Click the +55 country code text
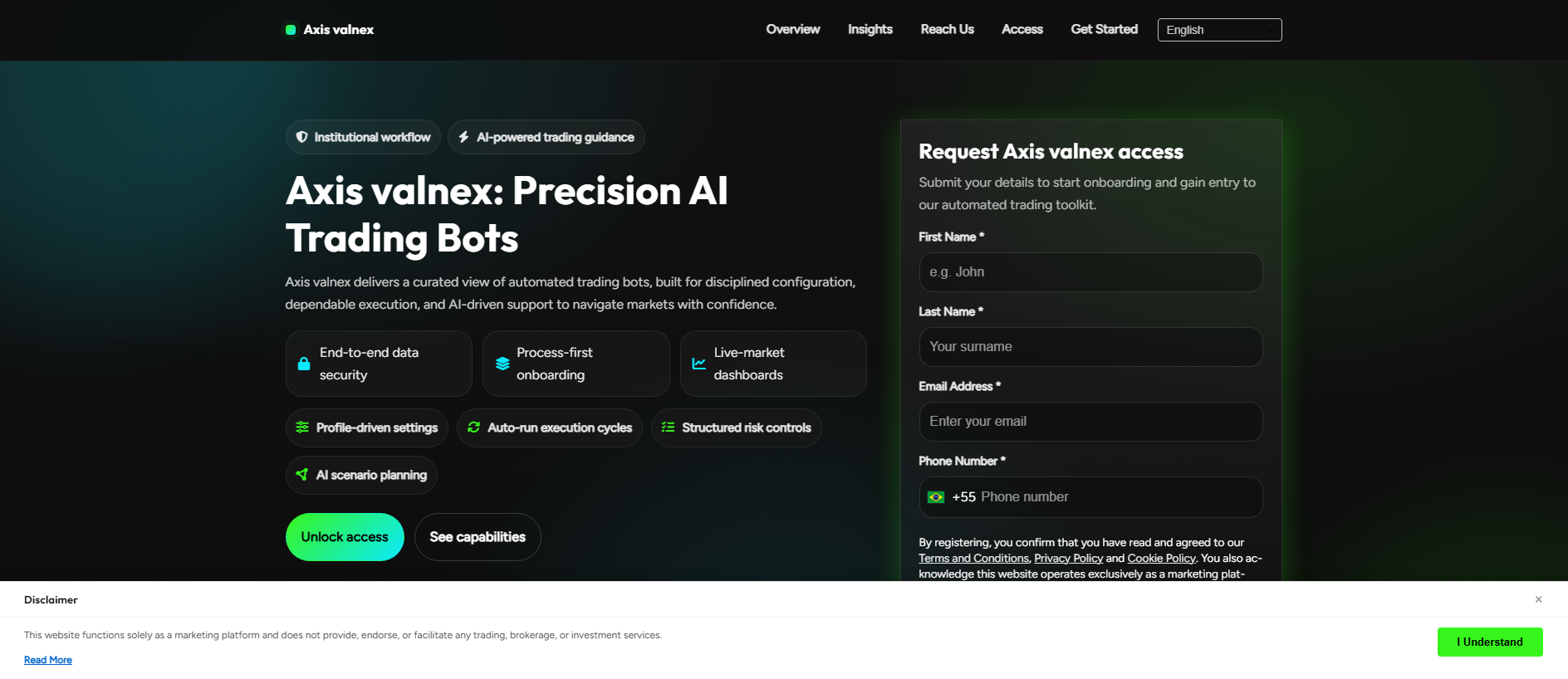1568x679 pixels. pyautogui.click(x=963, y=497)
